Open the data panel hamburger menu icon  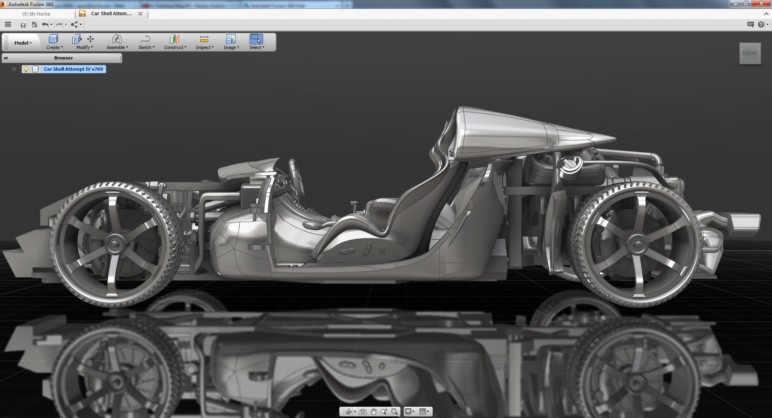pyautogui.click(x=8, y=24)
